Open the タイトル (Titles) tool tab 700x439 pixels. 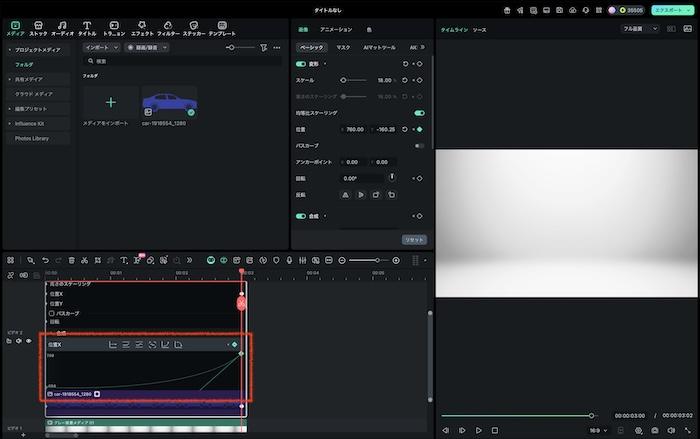pyautogui.click(x=87, y=26)
